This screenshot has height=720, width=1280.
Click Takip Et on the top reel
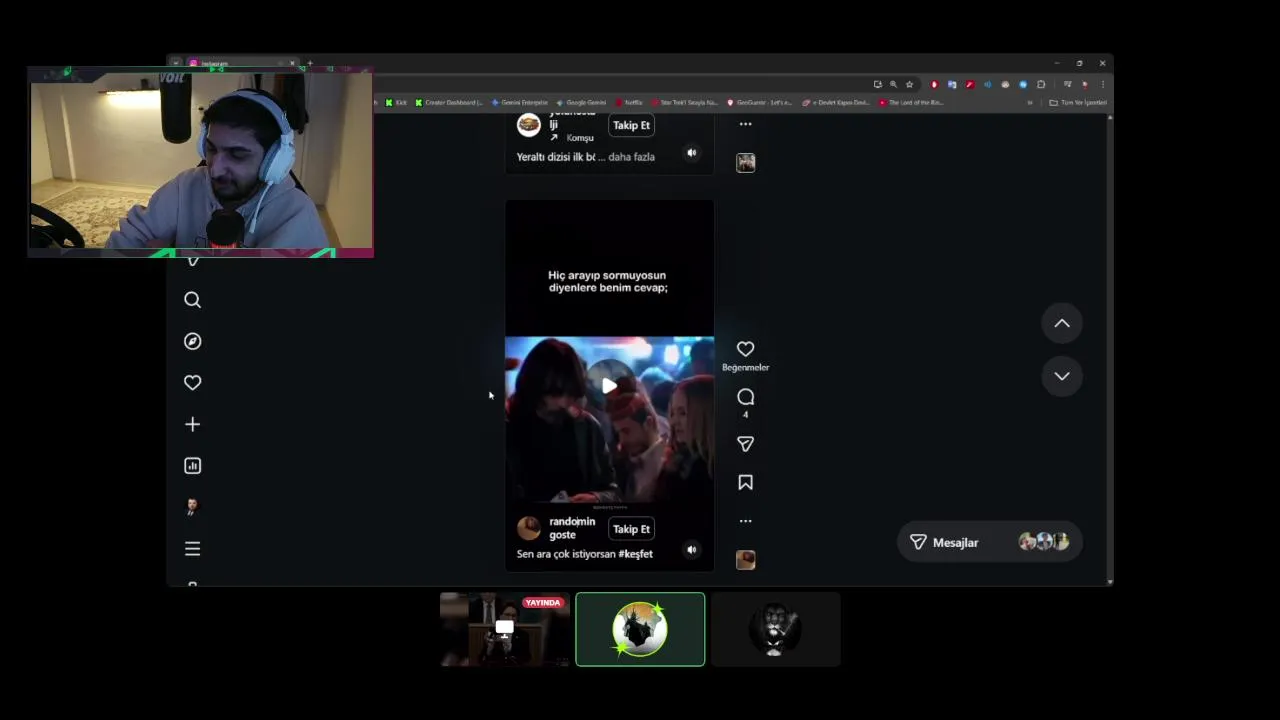coord(631,125)
